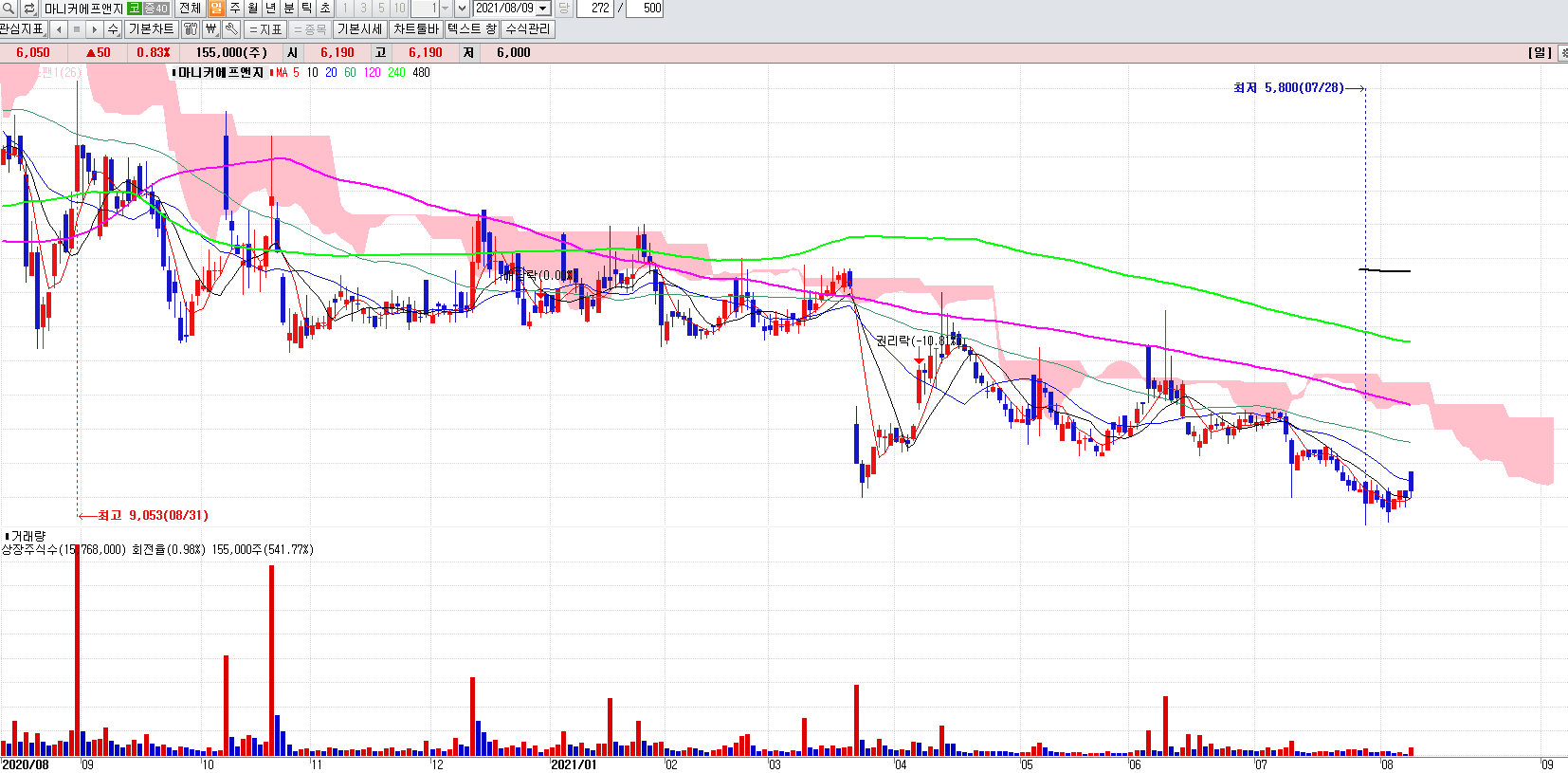
Task: Click the [일] period indicator
Action: click(x=1541, y=53)
